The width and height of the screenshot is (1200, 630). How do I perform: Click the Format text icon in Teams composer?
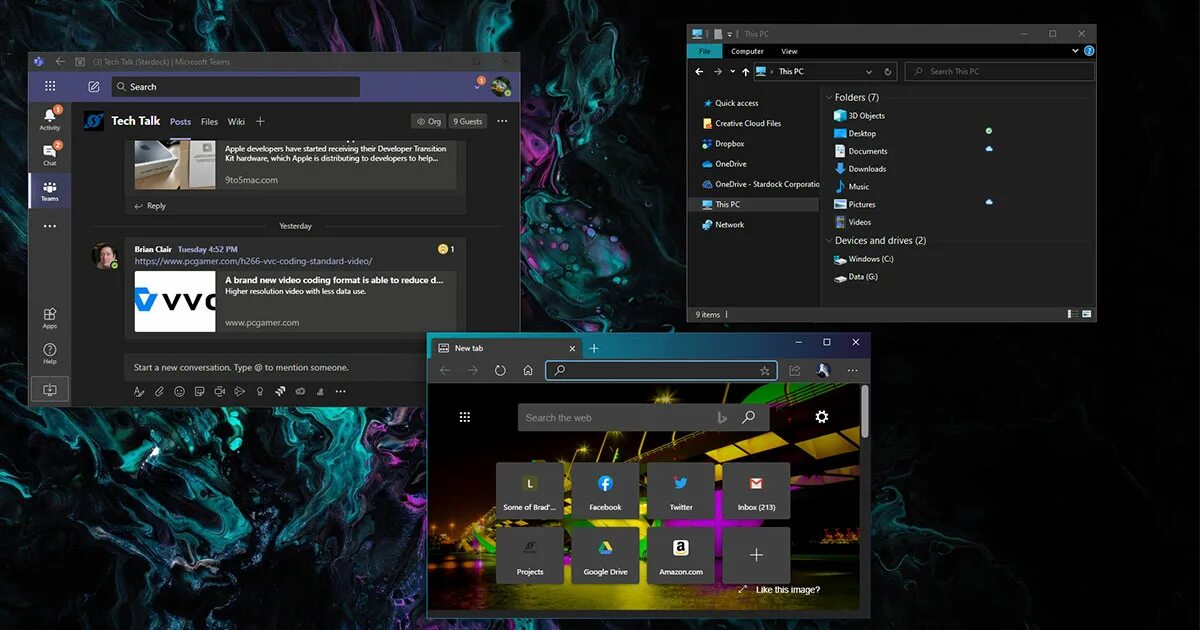click(x=139, y=391)
